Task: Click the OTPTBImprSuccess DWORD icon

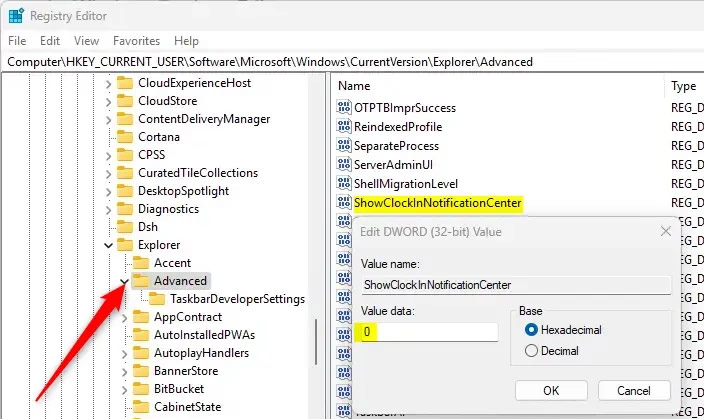Action: (x=344, y=107)
